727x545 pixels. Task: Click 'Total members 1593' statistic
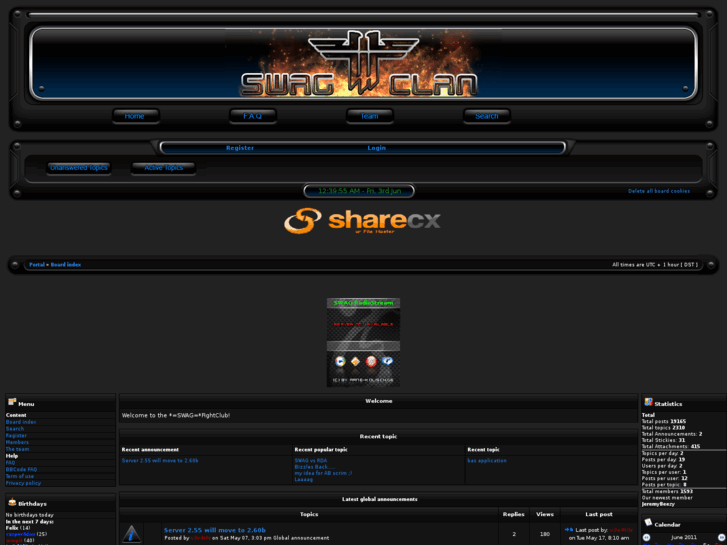(667, 491)
